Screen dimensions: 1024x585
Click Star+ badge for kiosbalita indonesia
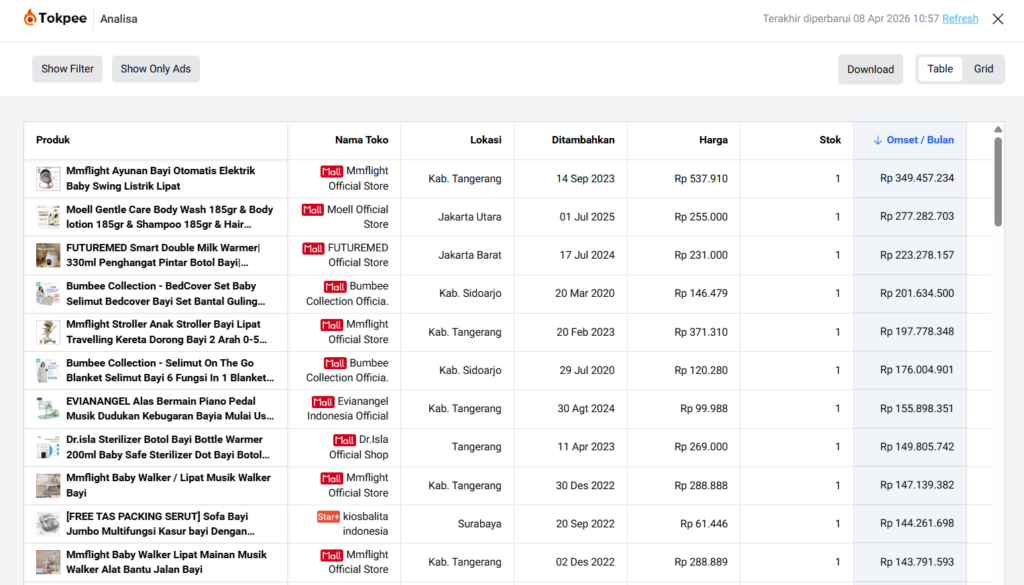[328, 516]
